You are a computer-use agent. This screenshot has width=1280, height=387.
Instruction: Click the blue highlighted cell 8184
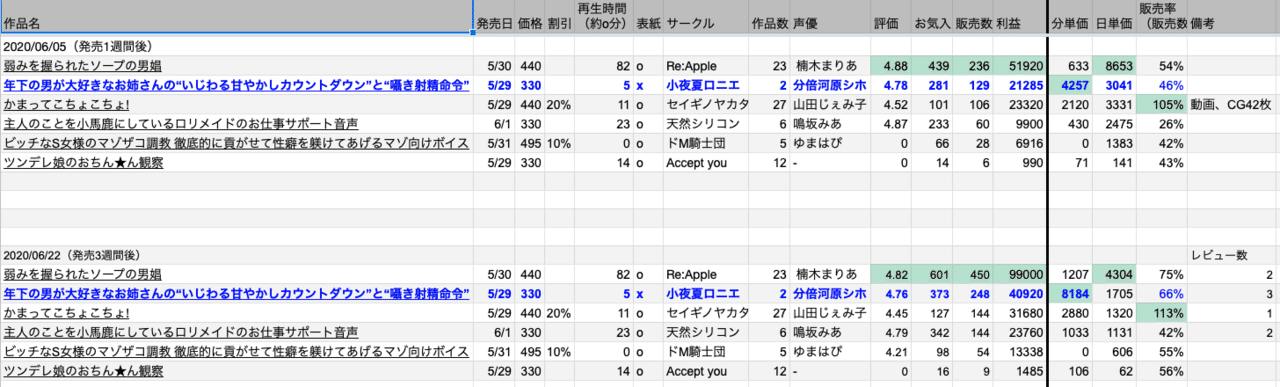(1070, 293)
